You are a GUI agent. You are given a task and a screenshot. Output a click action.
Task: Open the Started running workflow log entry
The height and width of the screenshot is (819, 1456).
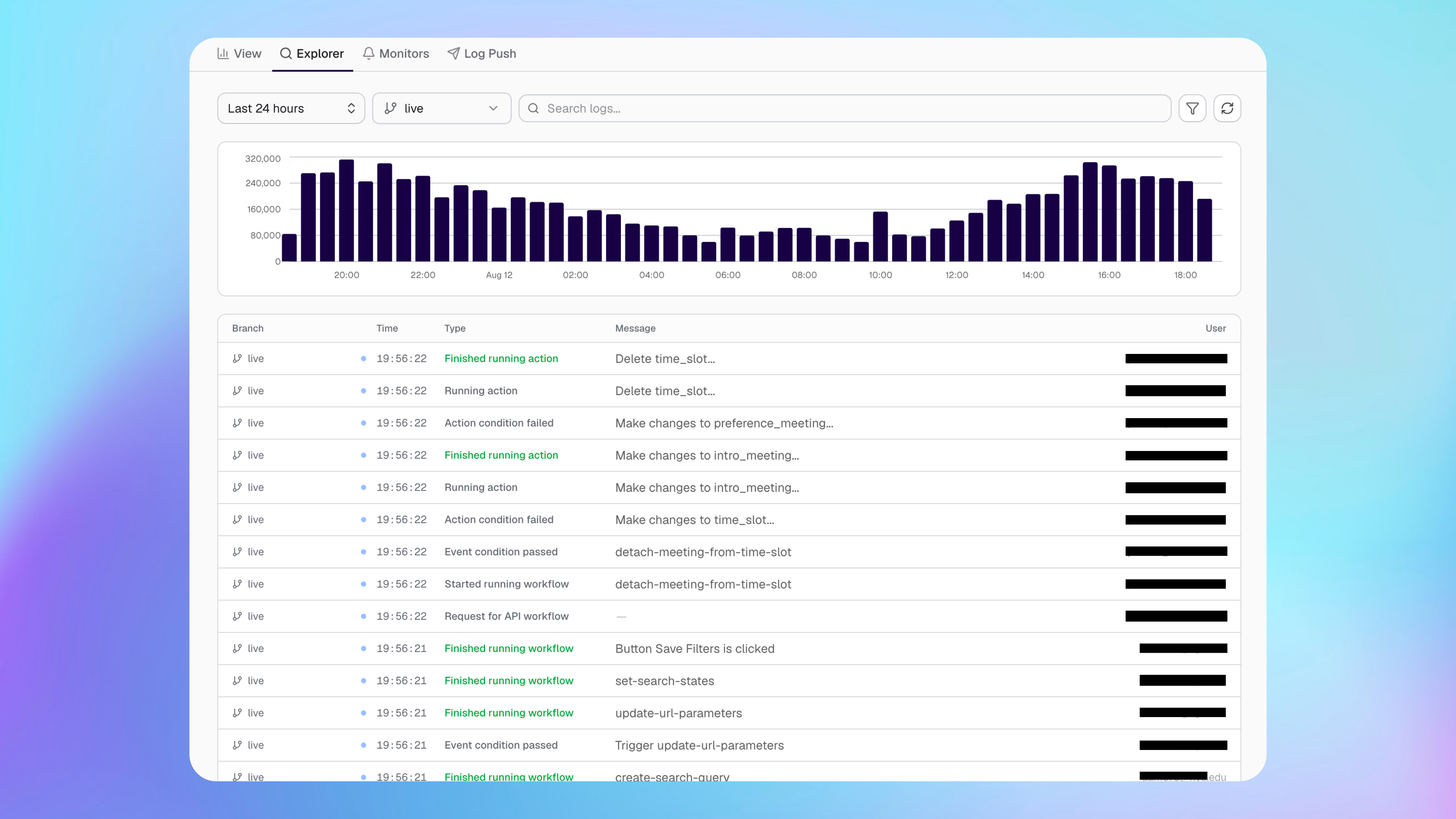pyautogui.click(x=729, y=584)
